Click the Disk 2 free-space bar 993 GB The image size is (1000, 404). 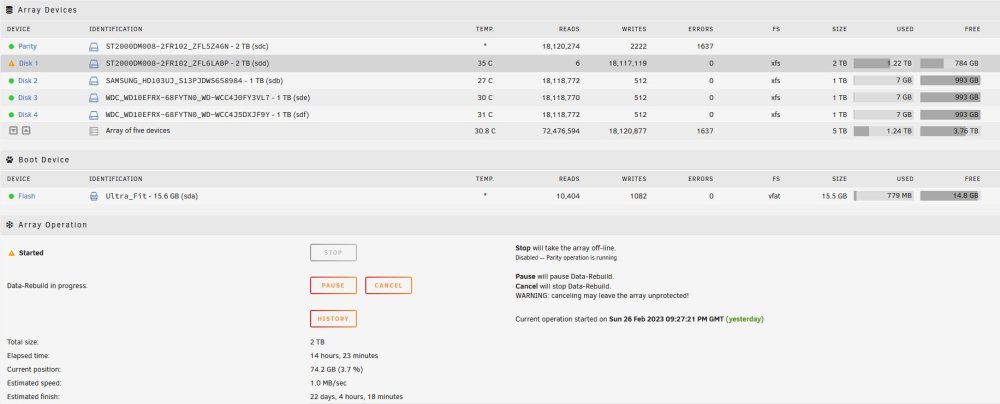950,80
